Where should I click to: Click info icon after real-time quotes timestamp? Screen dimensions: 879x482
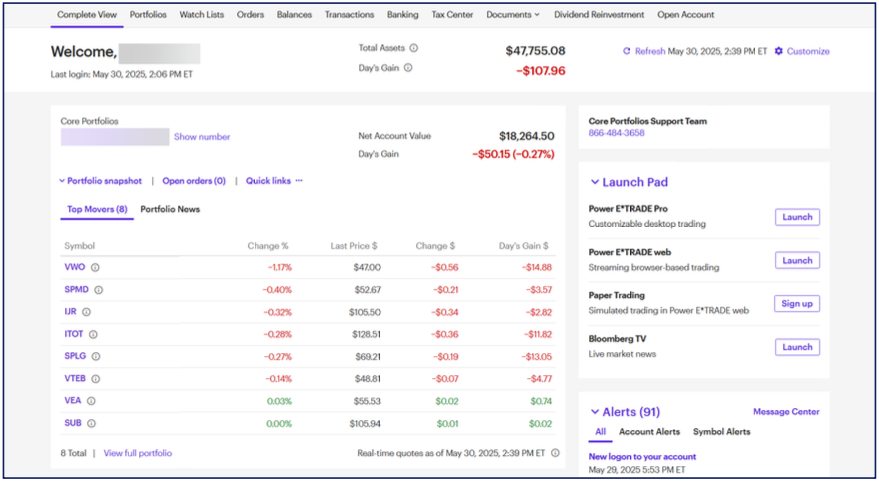point(555,453)
